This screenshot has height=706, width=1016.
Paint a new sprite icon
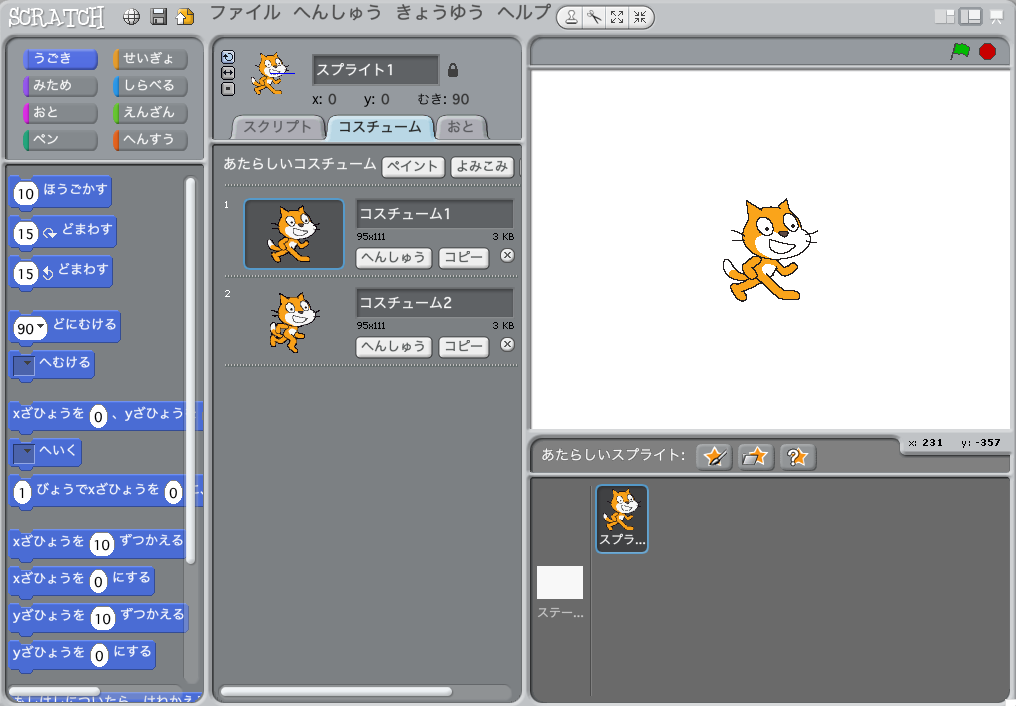(x=714, y=457)
